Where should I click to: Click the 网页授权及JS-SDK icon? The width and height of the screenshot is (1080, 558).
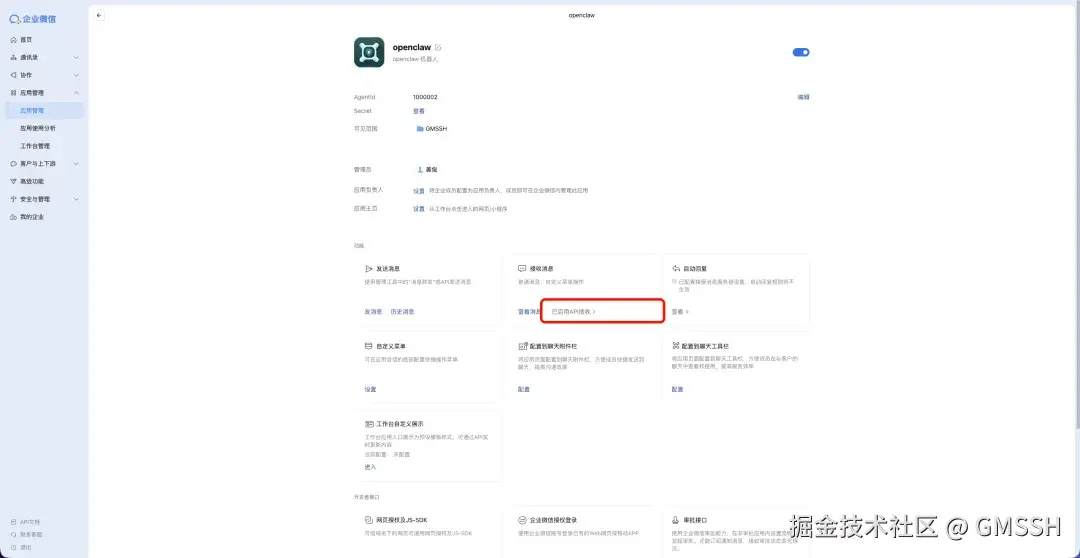pyautogui.click(x=368, y=520)
